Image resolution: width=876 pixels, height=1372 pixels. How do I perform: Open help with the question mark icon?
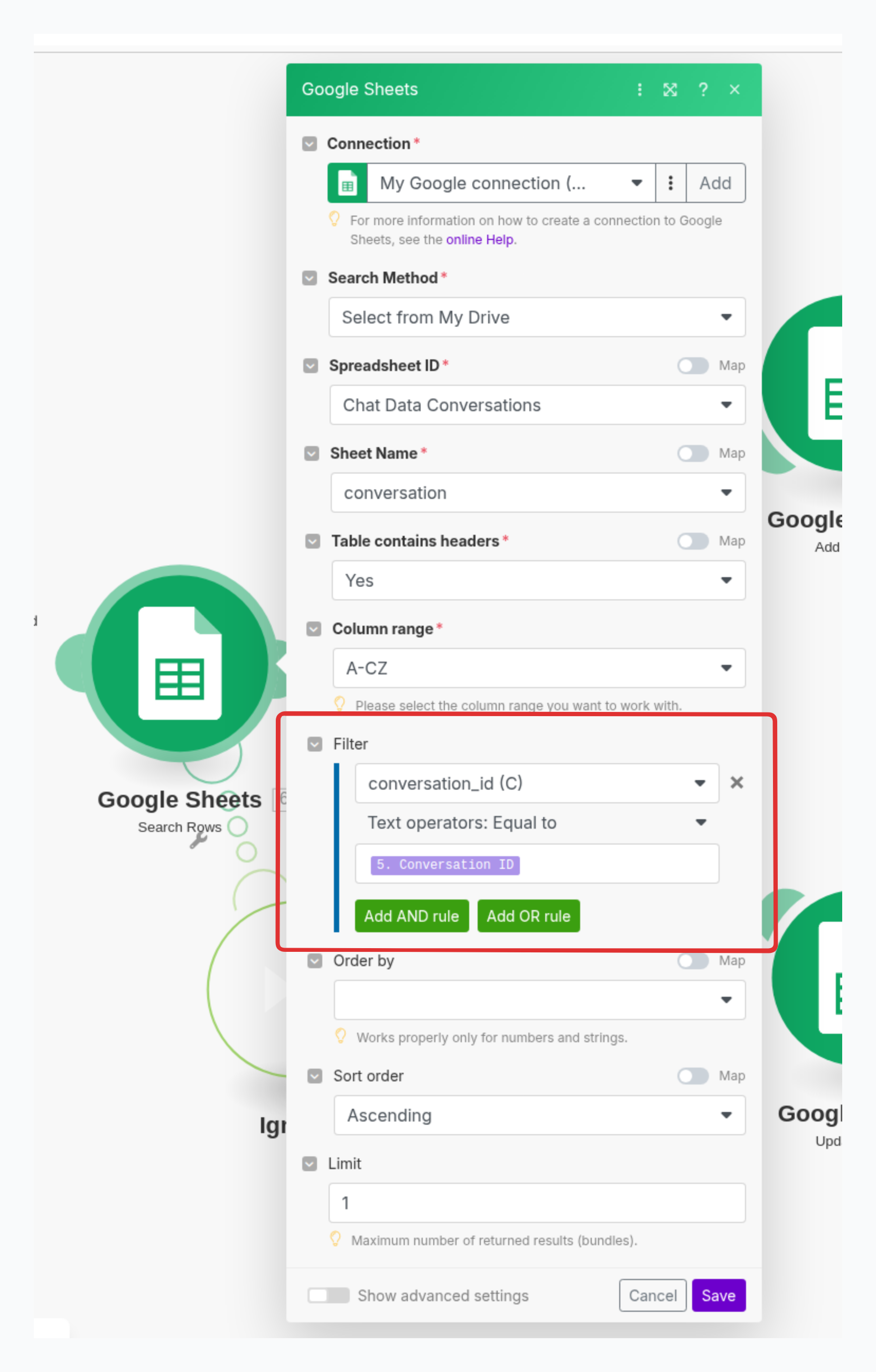pyautogui.click(x=703, y=89)
